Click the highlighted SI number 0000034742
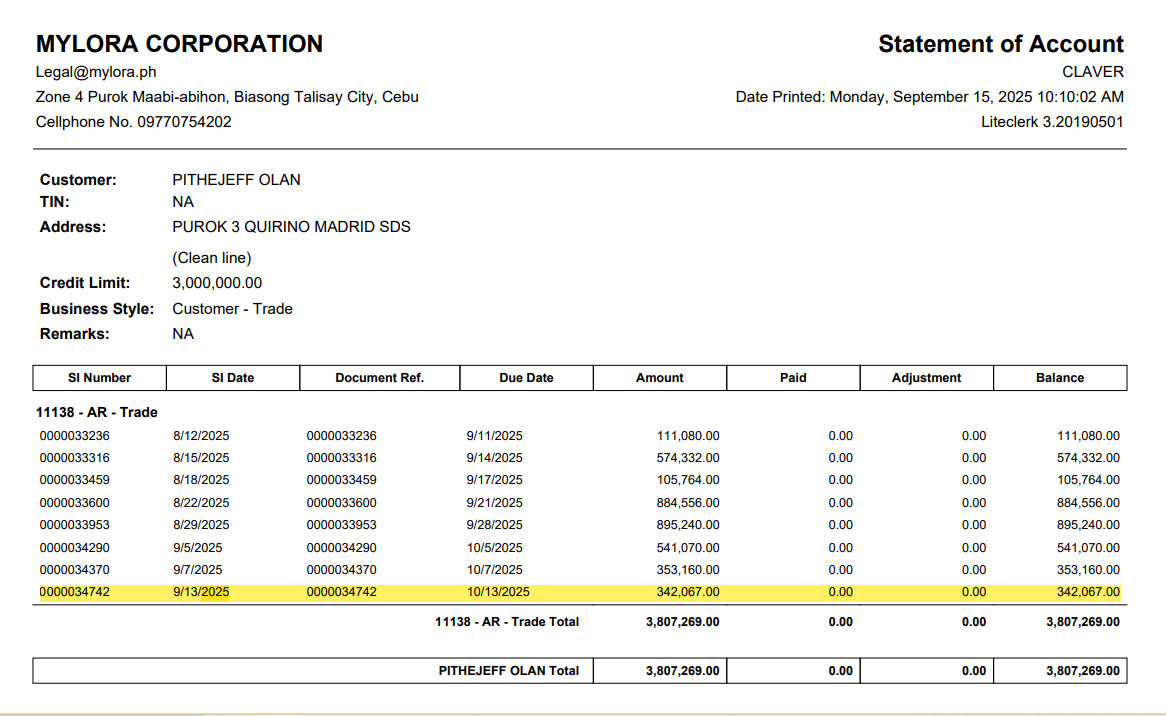The image size is (1166, 716). [x=75, y=592]
